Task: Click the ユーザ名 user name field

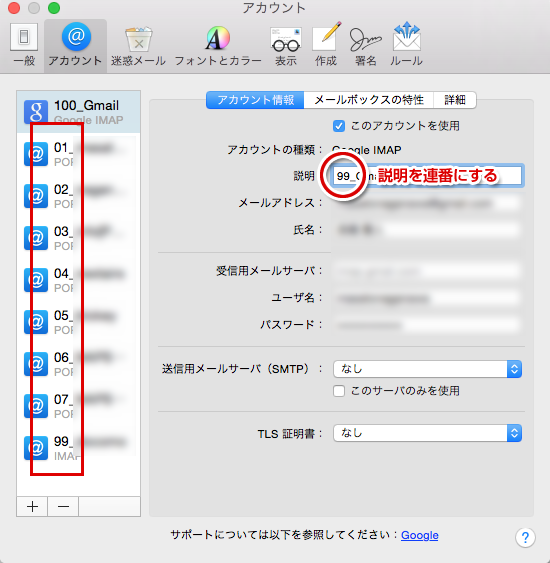Action: click(427, 298)
